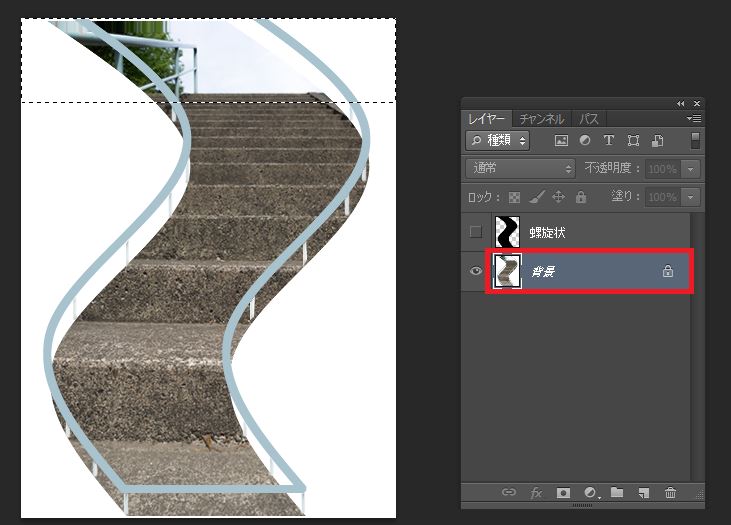
Task: Filter layers by pixel layer type
Action: (561, 141)
